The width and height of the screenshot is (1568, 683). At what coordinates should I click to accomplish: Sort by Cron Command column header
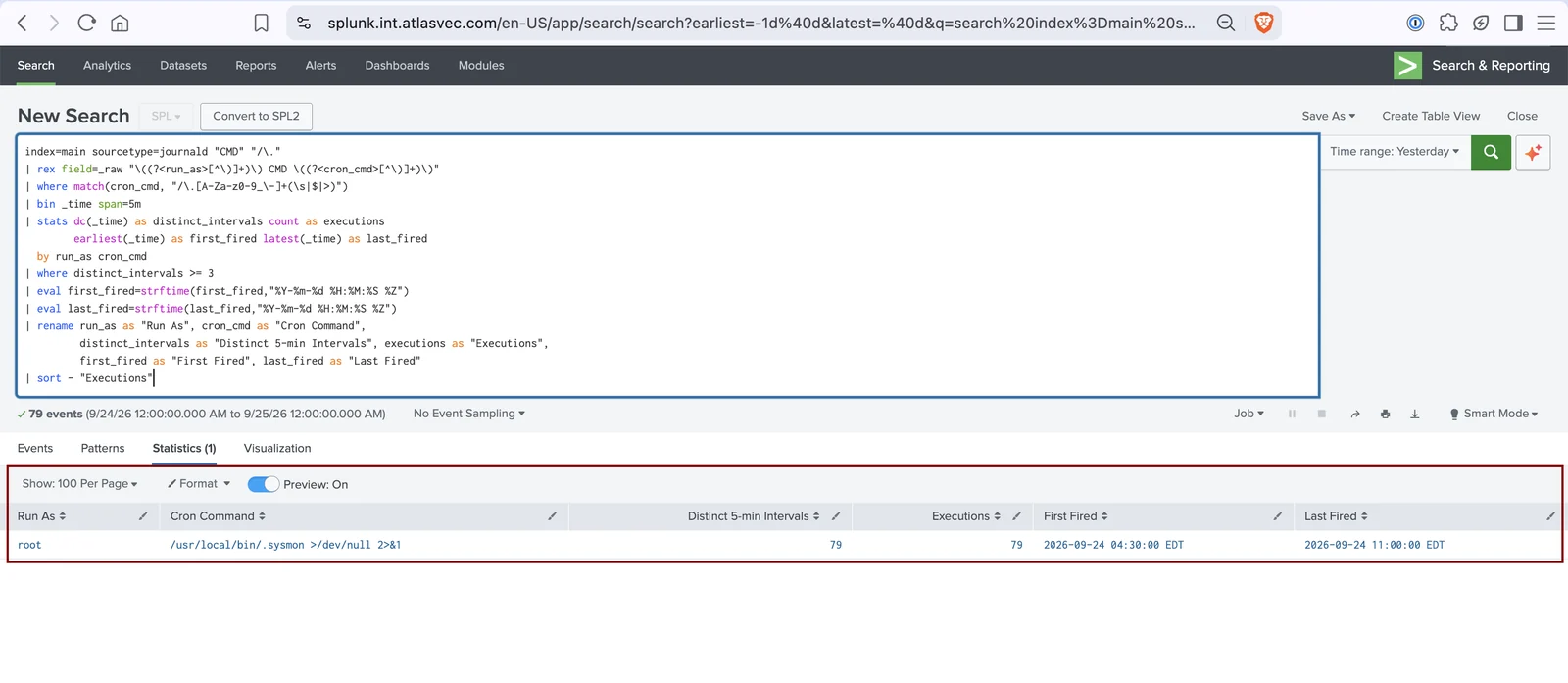pyautogui.click(x=218, y=516)
